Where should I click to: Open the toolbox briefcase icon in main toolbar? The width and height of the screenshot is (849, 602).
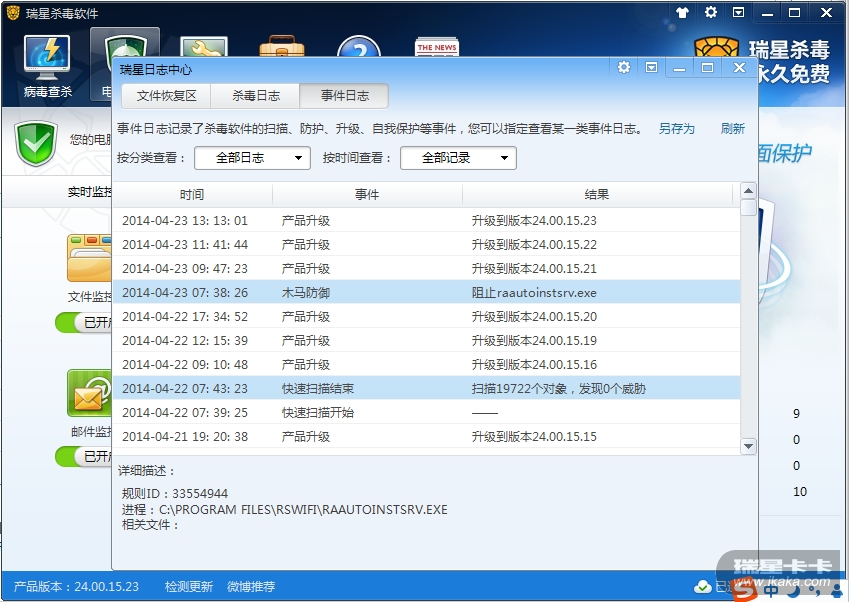click(x=282, y=45)
